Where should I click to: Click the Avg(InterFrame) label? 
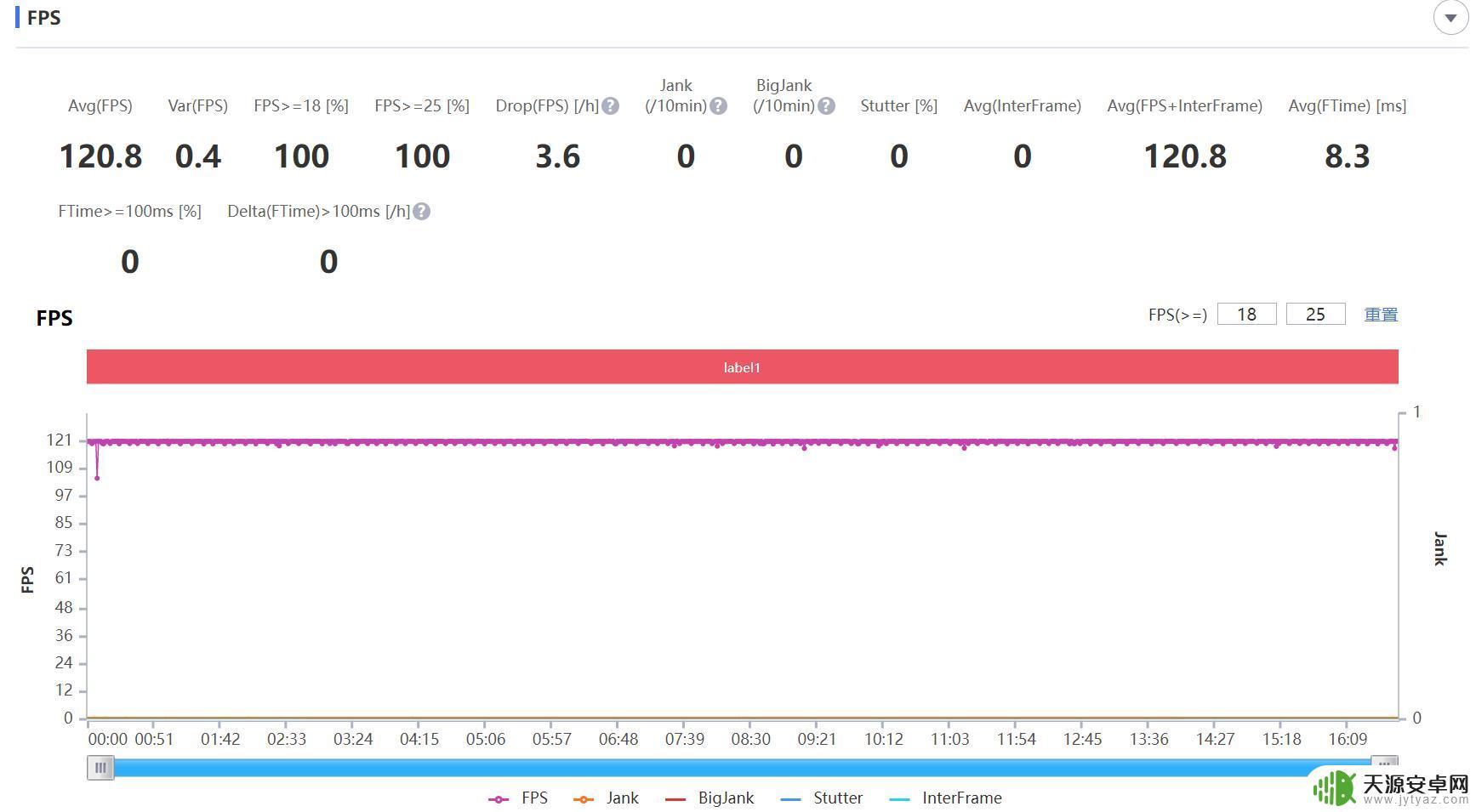pyautogui.click(x=1022, y=106)
